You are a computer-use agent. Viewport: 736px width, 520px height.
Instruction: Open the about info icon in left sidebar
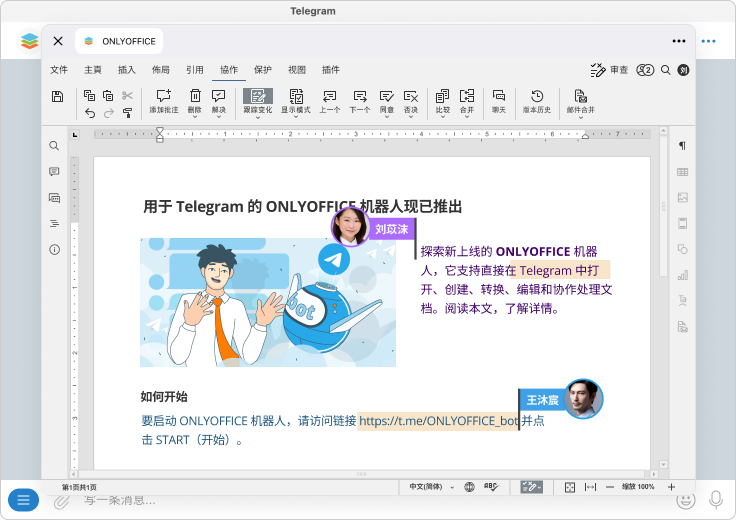54,249
